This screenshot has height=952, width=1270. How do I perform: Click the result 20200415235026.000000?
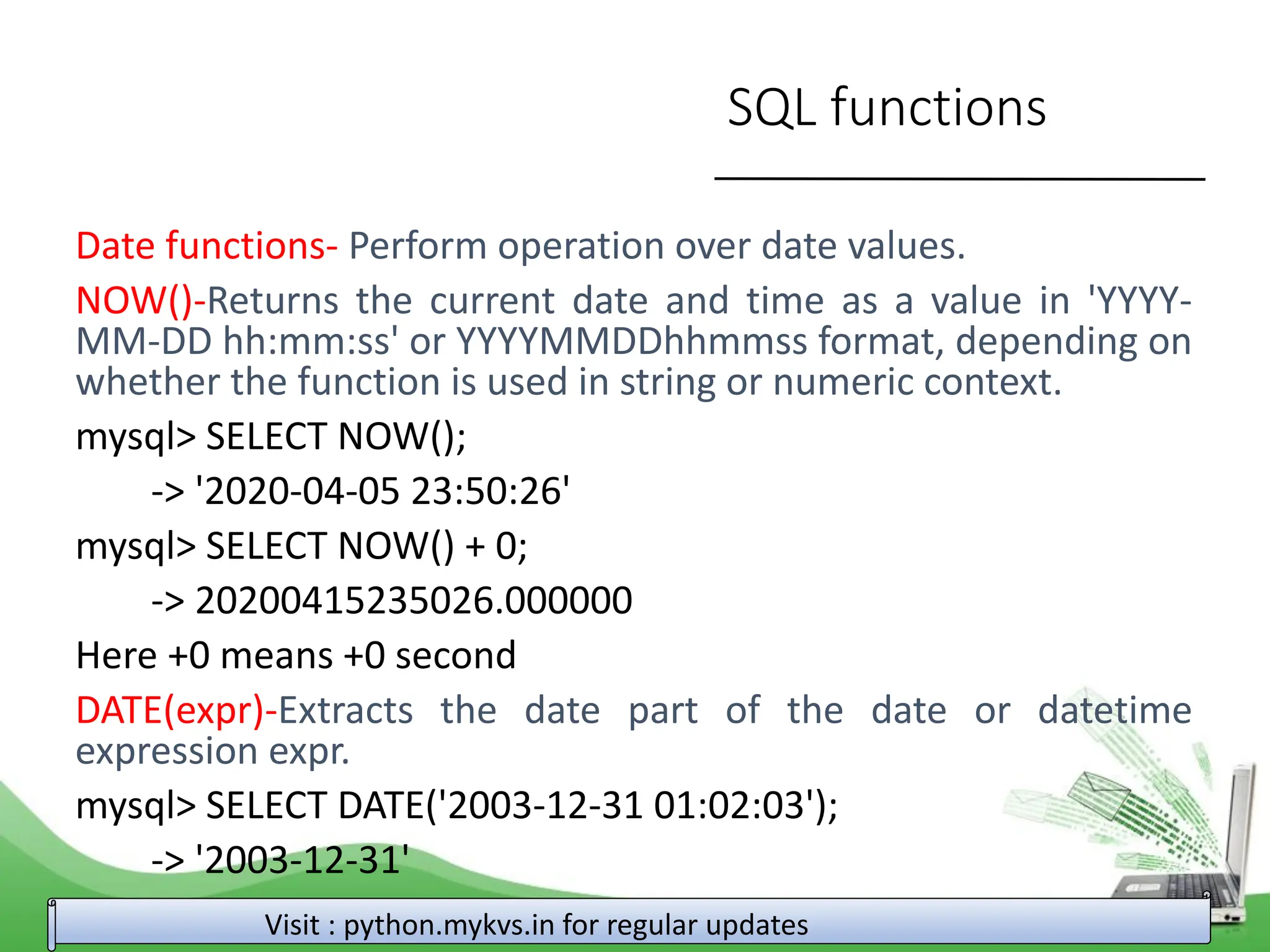pyautogui.click(x=414, y=601)
